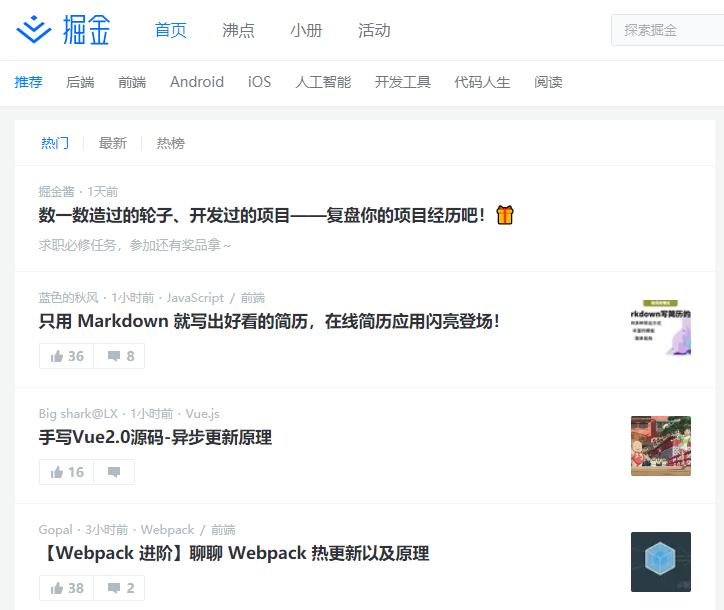Open the 首页 navigation tab
Image resolution: width=724 pixels, height=610 pixels.
click(x=170, y=30)
